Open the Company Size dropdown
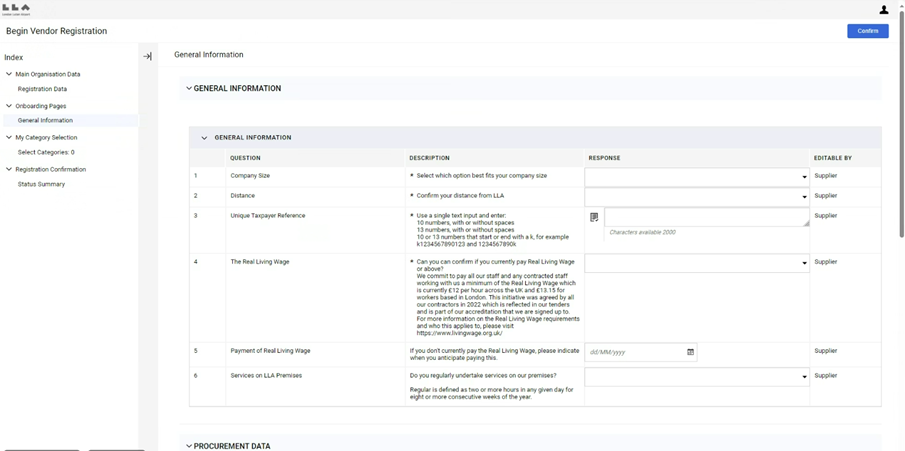This screenshot has height=451, width=905. tap(698, 177)
